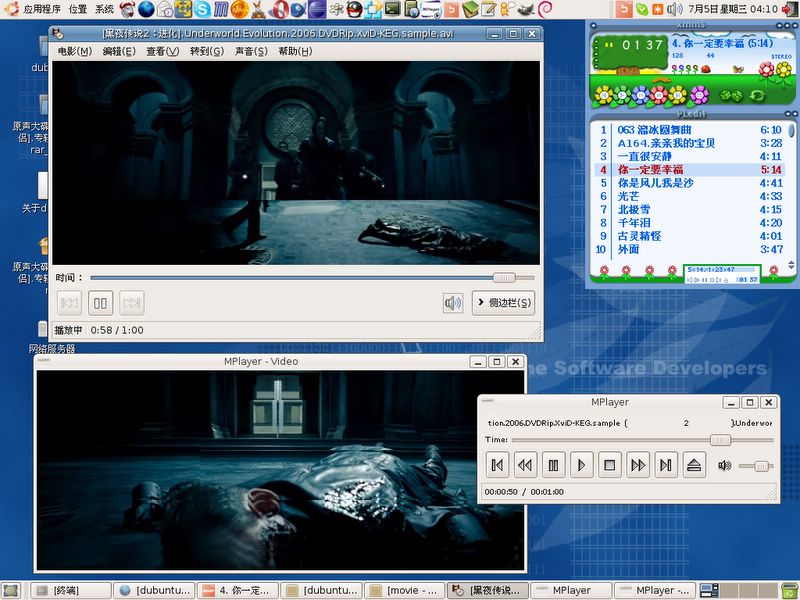Open the 转到(G) menu

[x=207, y=51]
